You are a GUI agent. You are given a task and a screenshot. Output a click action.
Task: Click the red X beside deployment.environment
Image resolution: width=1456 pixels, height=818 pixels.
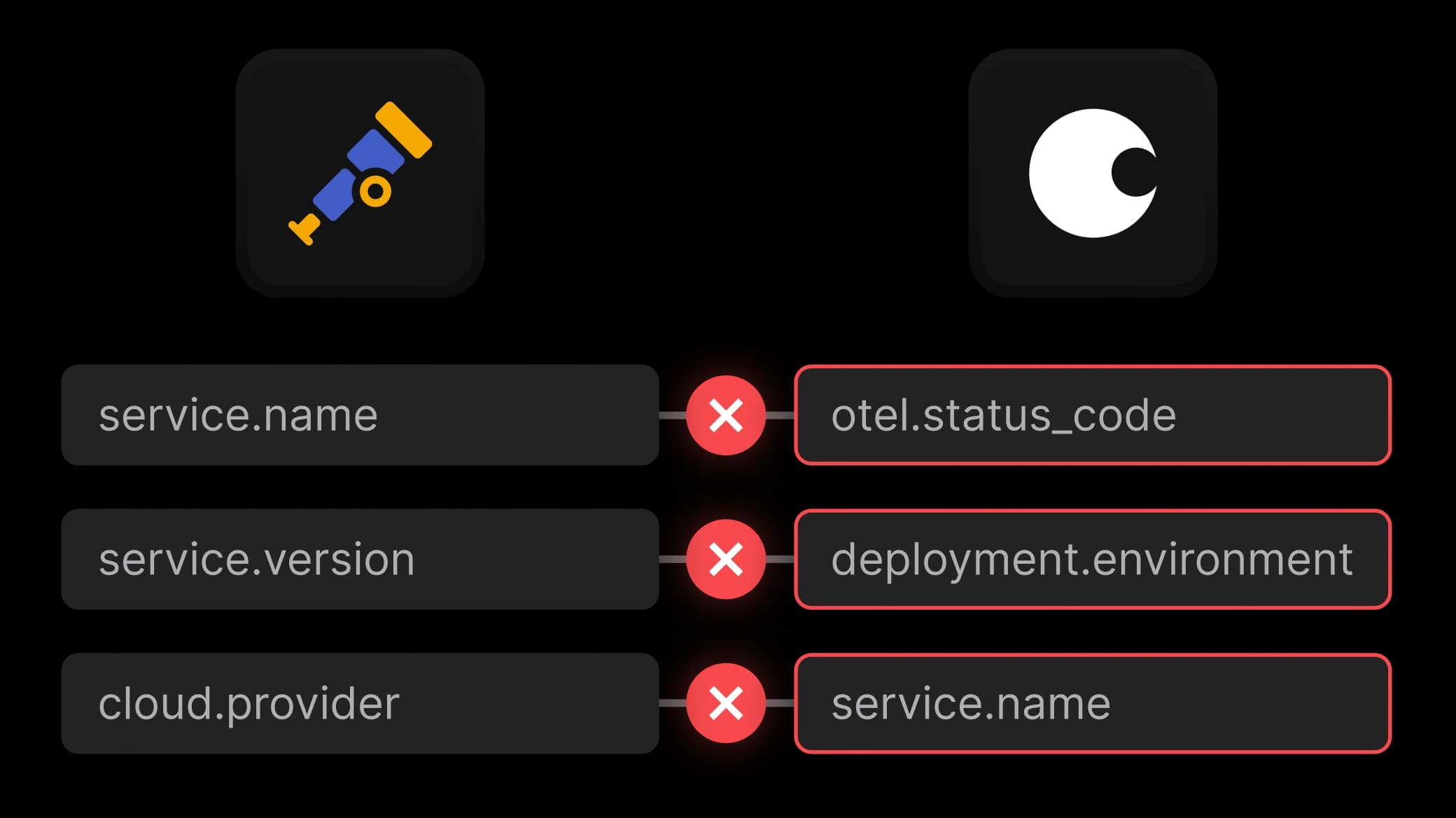point(726,560)
